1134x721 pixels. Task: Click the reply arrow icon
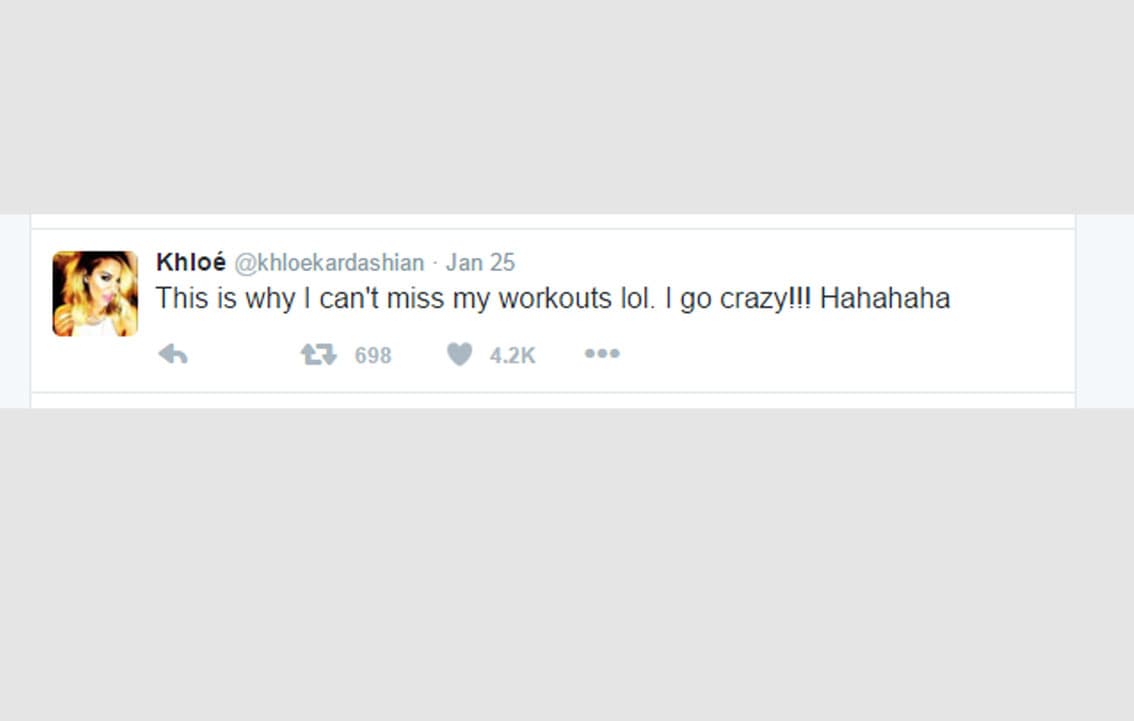tap(173, 354)
